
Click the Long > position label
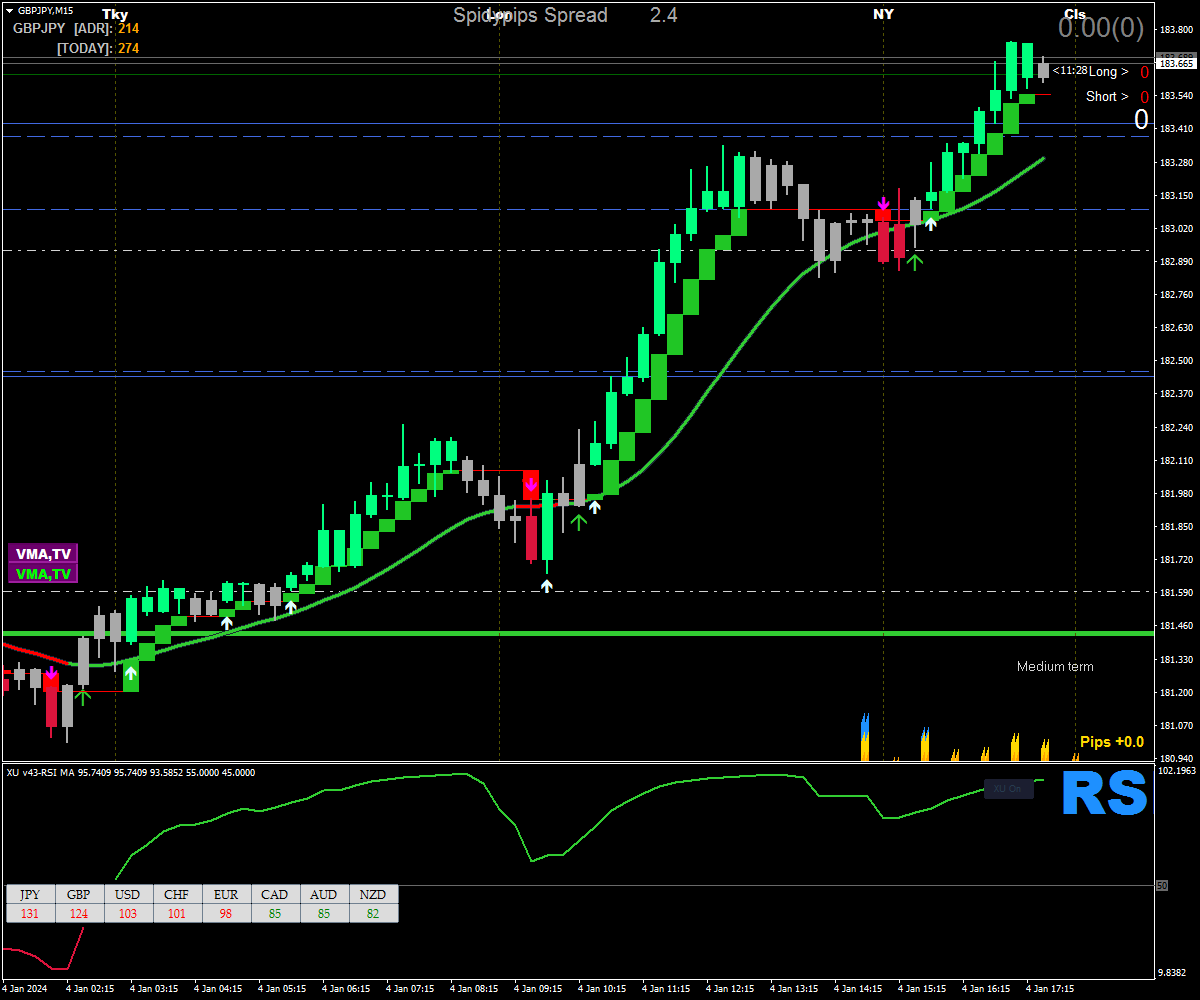click(x=1108, y=71)
